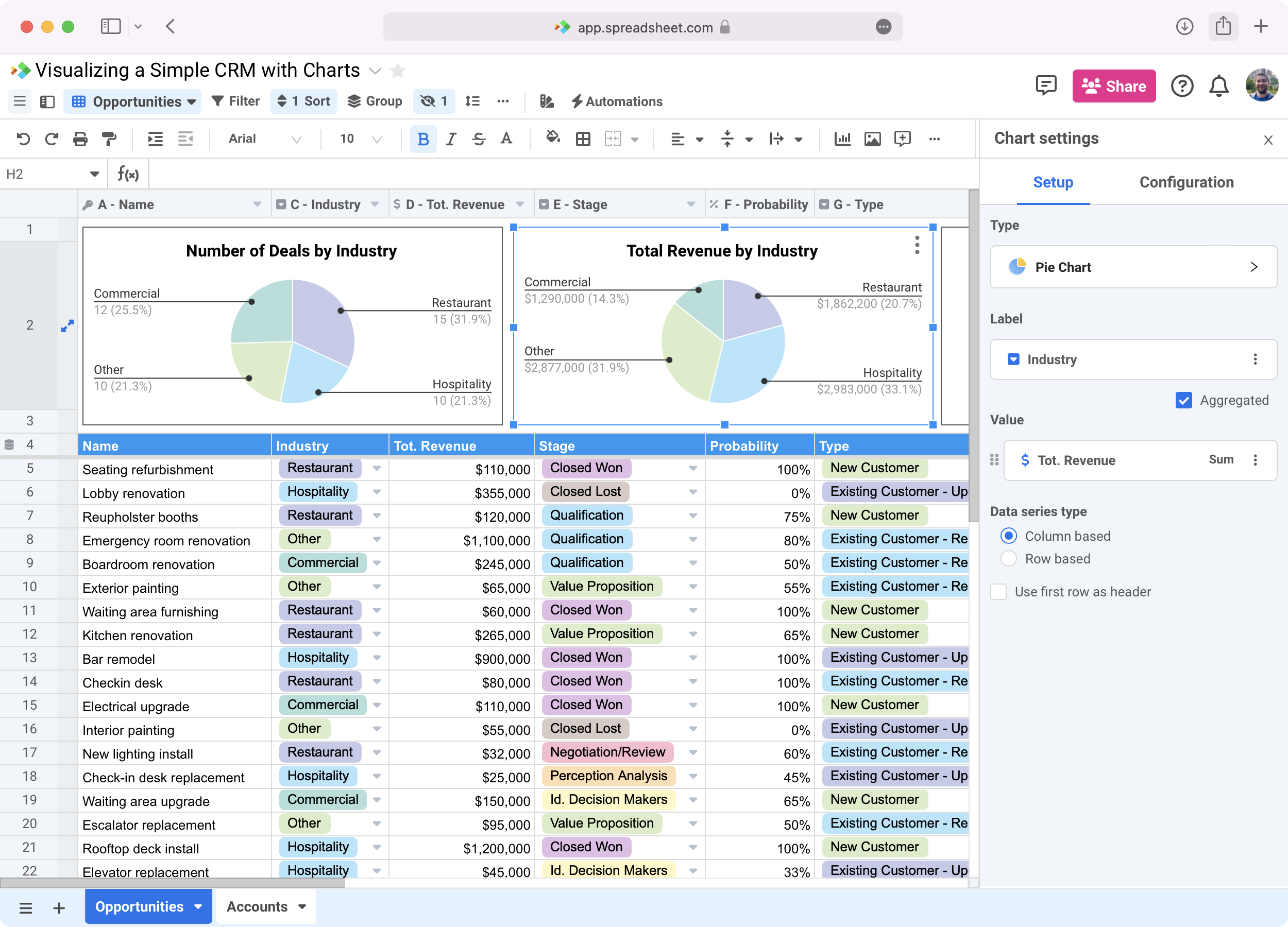Insert a chart from the toolbar

842,139
